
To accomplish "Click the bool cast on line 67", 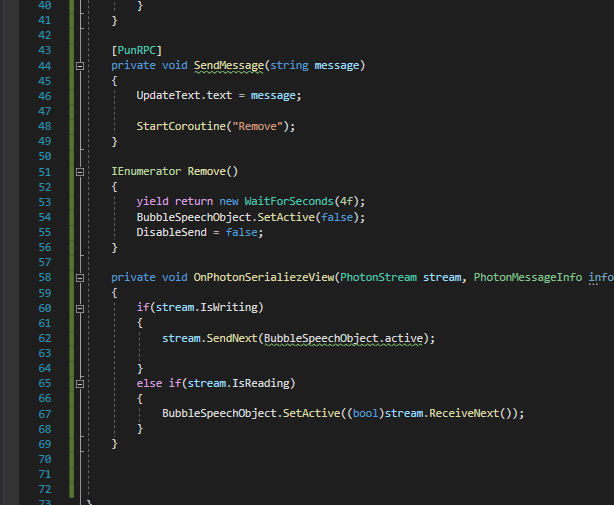I will click(x=365, y=413).
